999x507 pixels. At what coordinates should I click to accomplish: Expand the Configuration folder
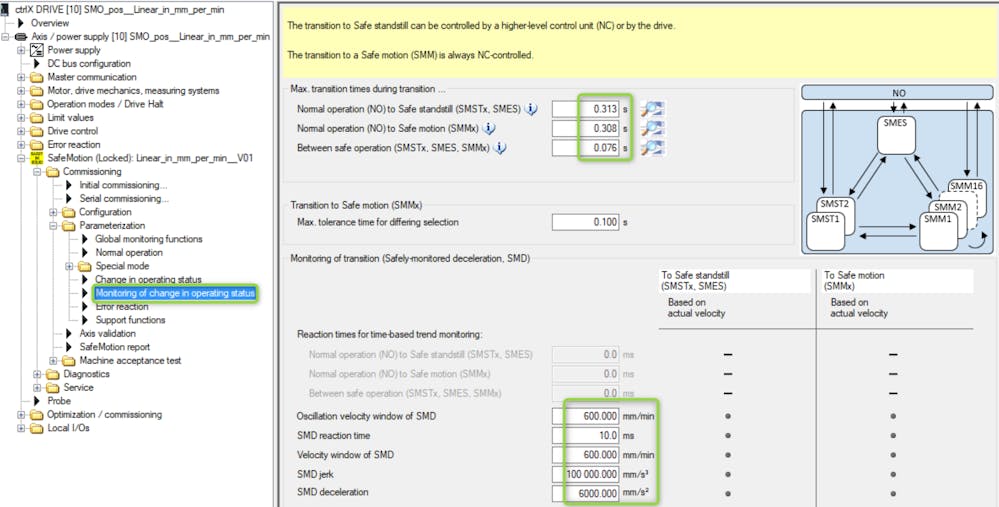54,212
